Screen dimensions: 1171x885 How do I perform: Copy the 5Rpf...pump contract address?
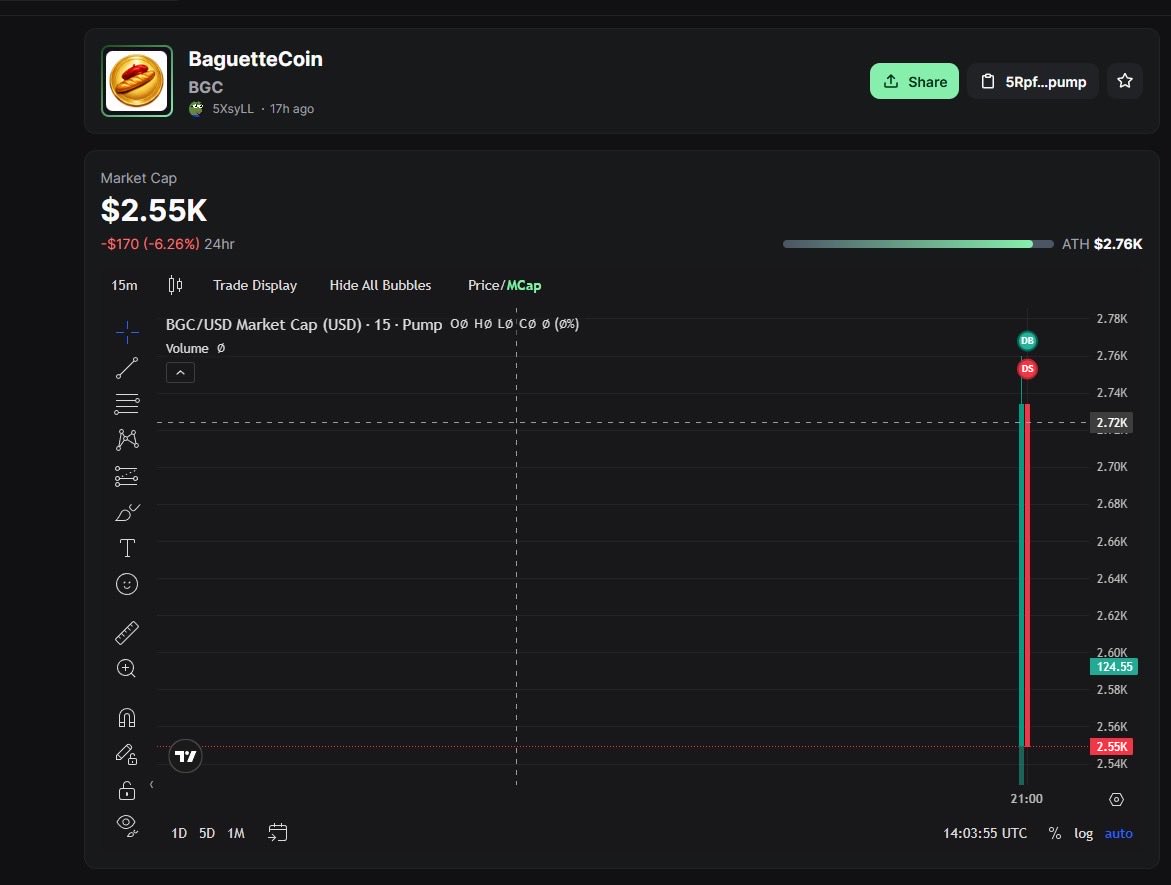pyautogui.click(x=1033, y=81)
